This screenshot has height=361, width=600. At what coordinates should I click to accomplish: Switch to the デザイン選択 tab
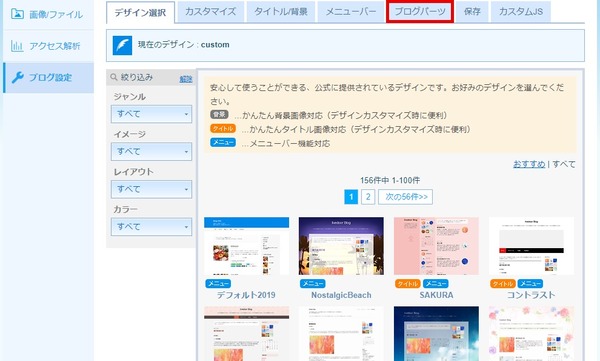(140, 13)
